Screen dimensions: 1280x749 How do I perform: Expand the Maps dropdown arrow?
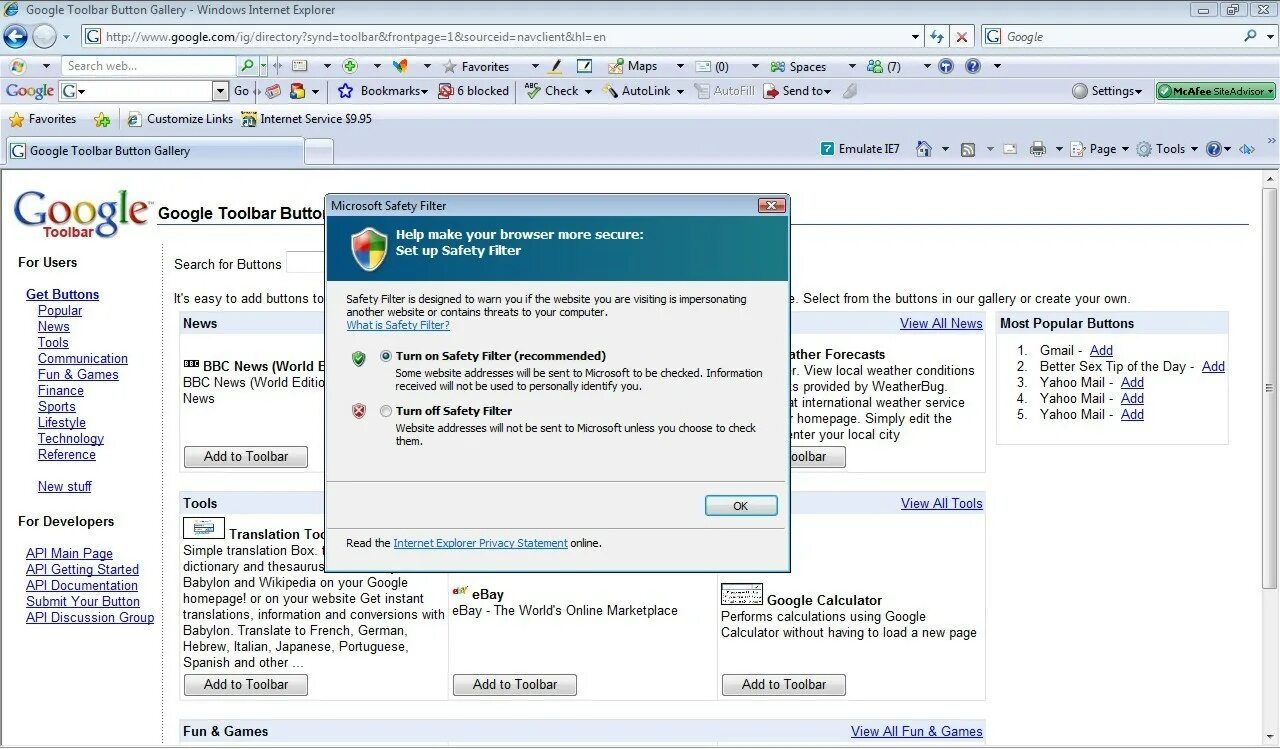[x=680, y=66]
